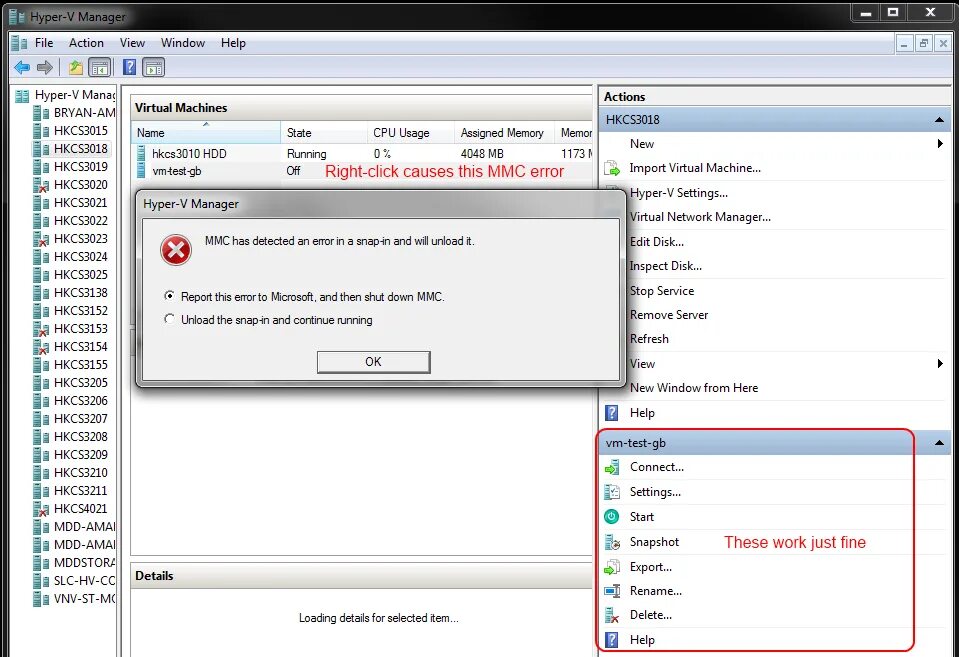Open the Action menu
959x657 pixels.
pos(86,43)
